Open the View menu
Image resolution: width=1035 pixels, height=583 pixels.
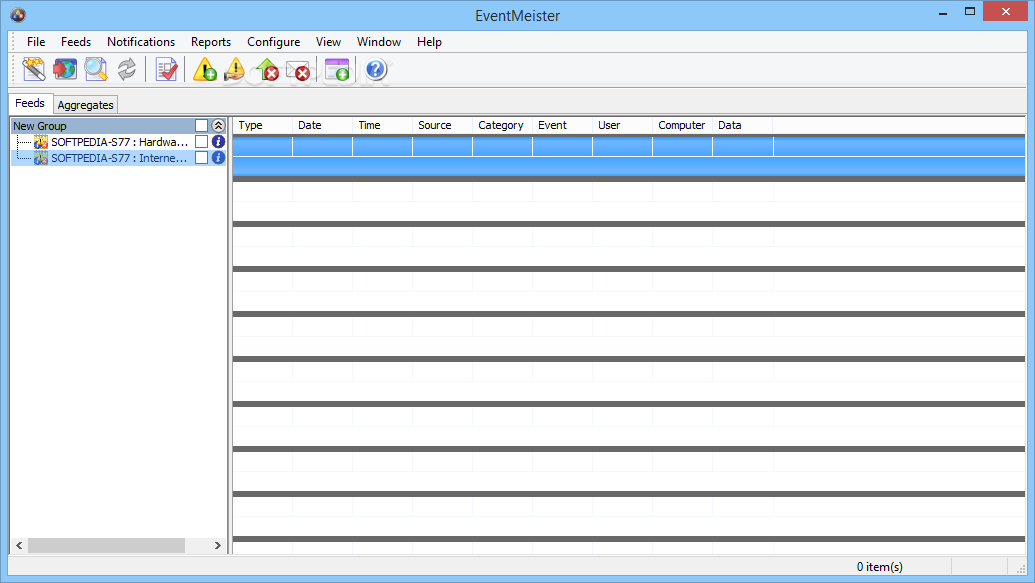[328, 42]
